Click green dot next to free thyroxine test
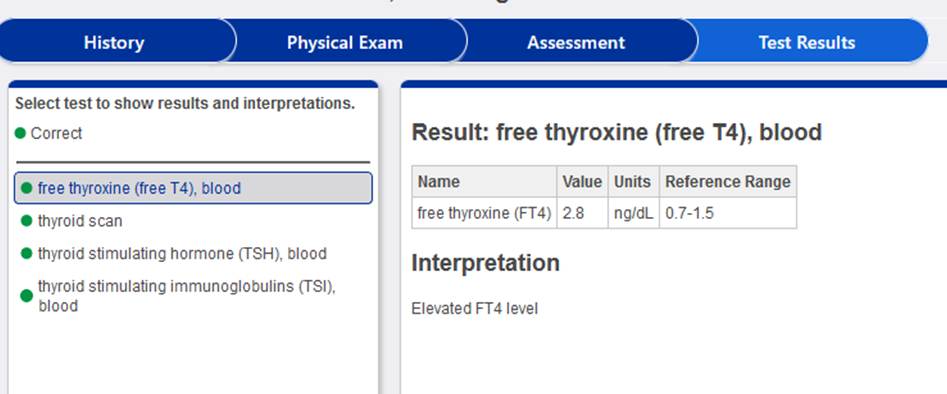The height and width of the screenshot is (394, 947). click(x=26, y=188)
